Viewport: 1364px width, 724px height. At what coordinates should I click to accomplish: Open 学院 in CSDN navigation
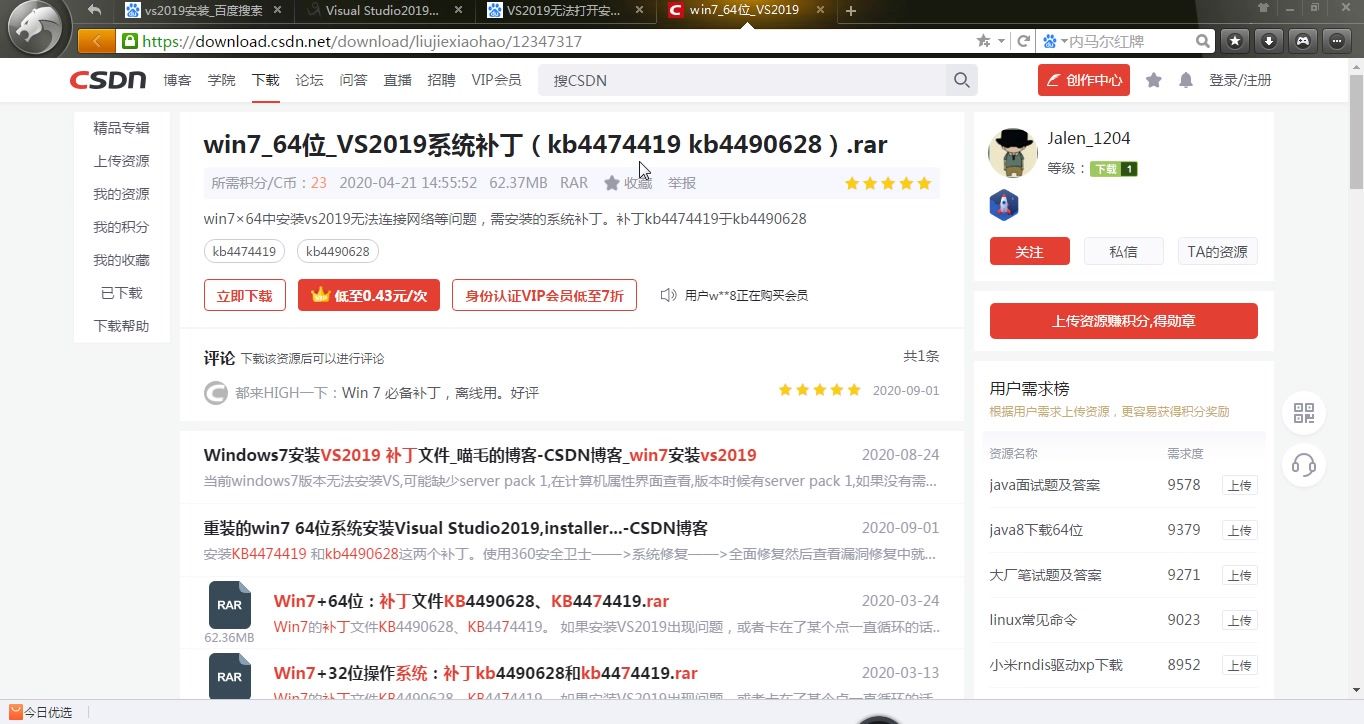[221, 80]
